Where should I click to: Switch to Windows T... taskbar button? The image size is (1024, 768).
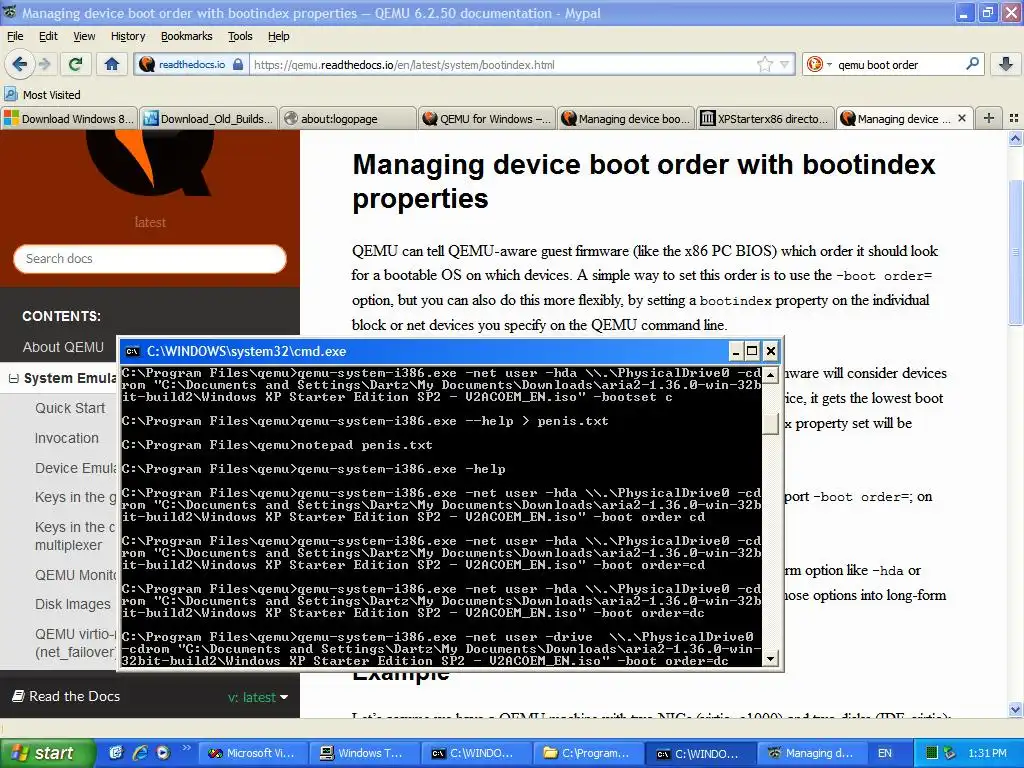point(362,753)
